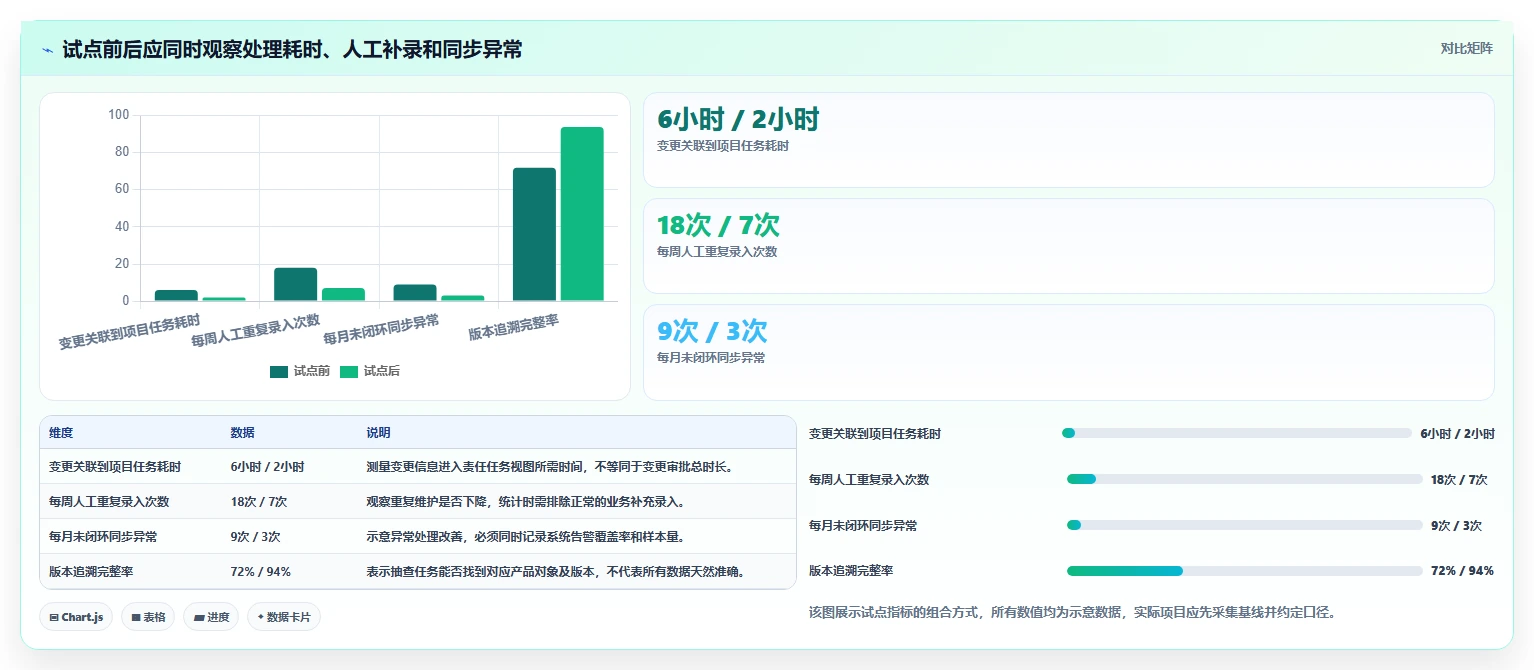This screenshot has width=1534, height=670.
Task: Open the 18次 / 7次 data card
Action: click(1068, 246)
